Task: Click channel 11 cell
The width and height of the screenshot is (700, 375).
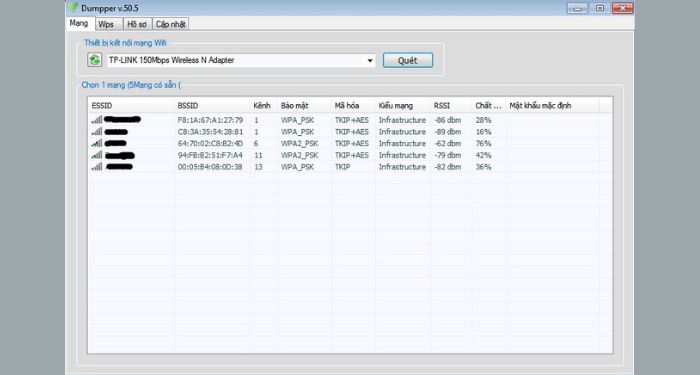Action: pos(258,155)
